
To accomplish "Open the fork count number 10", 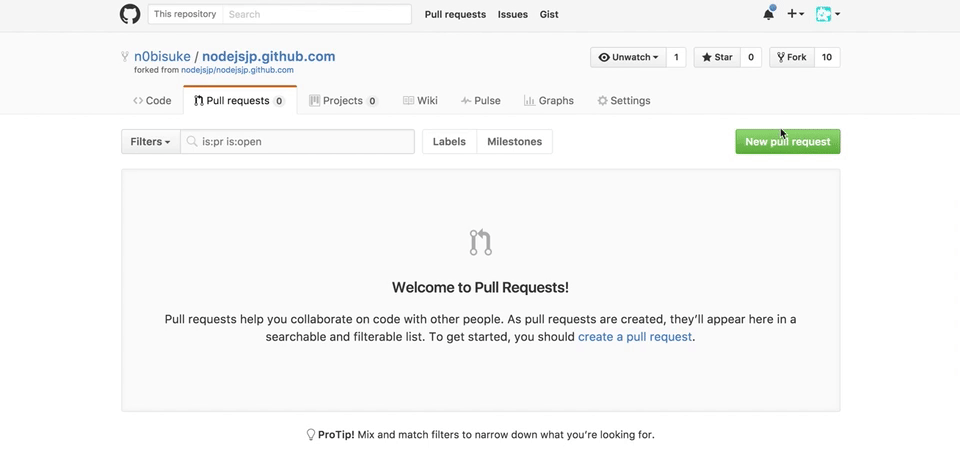I will coord(827,57).
